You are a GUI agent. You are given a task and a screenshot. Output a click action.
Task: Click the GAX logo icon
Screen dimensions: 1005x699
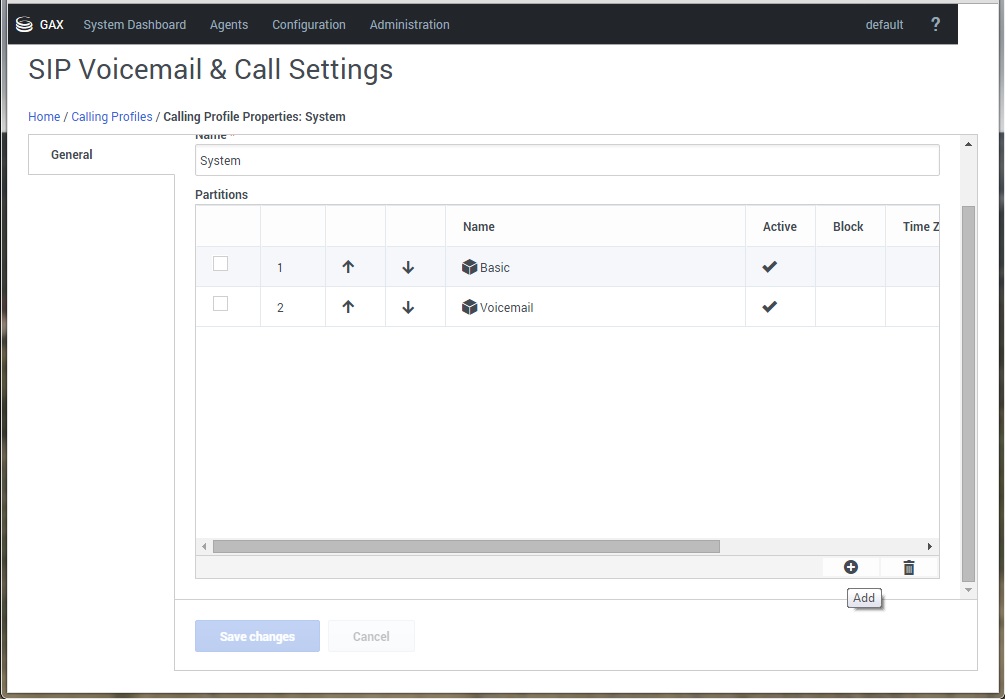25,25
